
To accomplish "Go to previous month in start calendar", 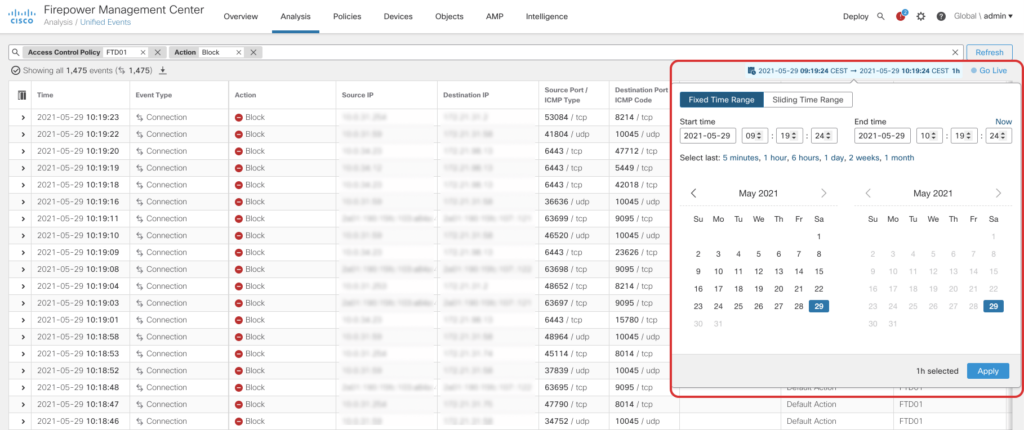I will (x=694, y=193).
